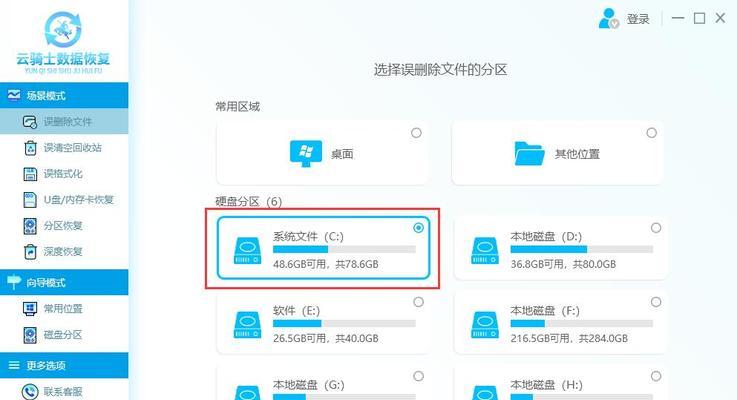Select the 桌面 radio button
Screen dimensions: 737x400
pos(416,133)
